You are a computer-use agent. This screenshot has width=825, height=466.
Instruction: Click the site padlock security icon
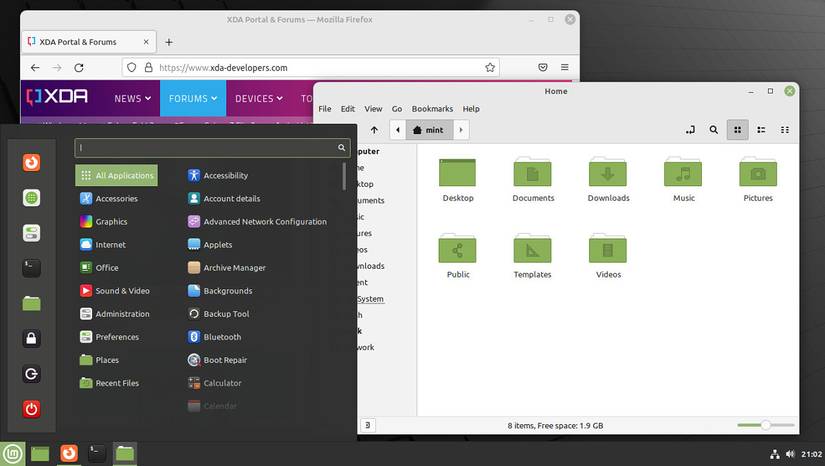click(149, 67)
